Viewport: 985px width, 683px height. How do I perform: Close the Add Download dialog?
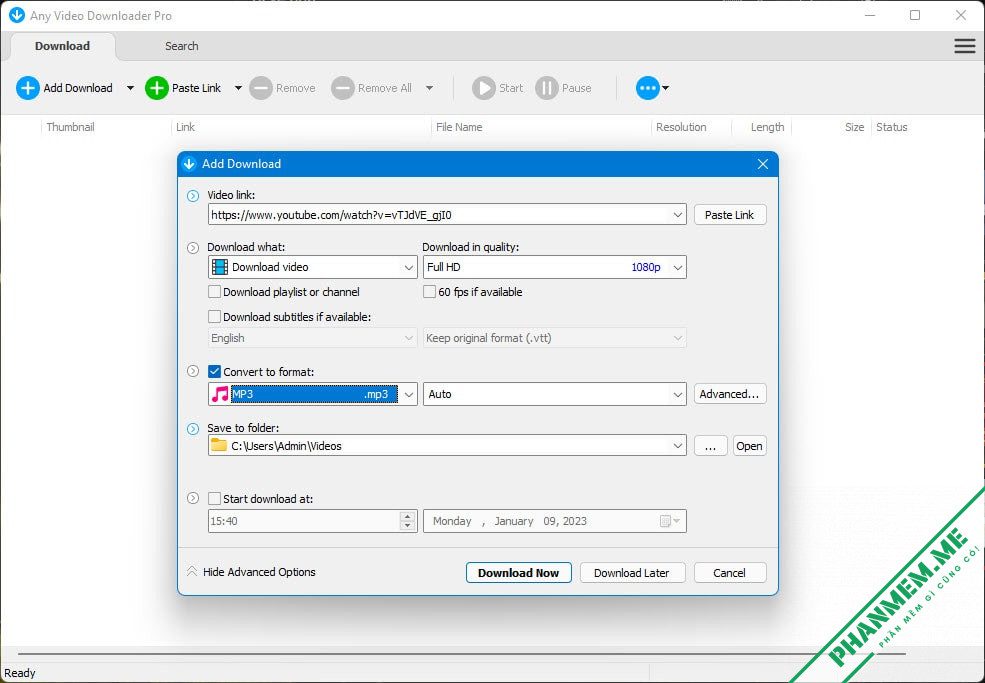click(763, 164)
